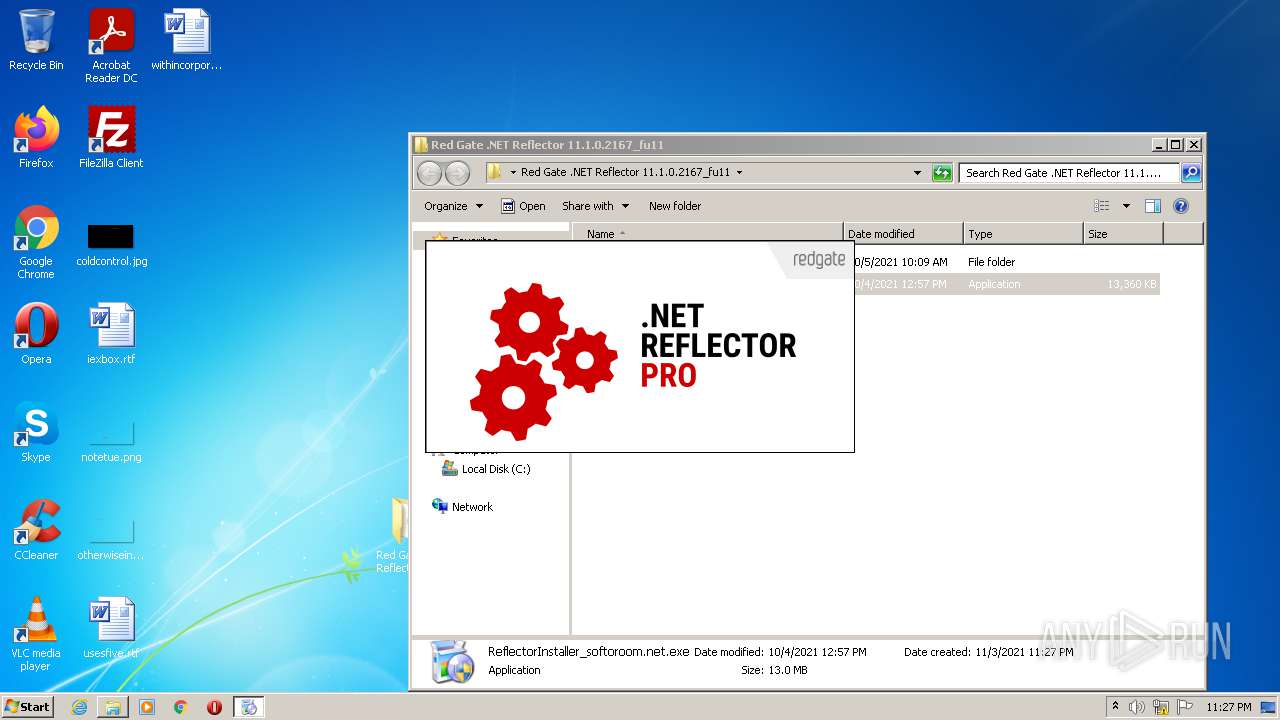
Task: Open breadcrumb root arrow beside folder icon
Action: pyautogui.click(x=513, y=172)
